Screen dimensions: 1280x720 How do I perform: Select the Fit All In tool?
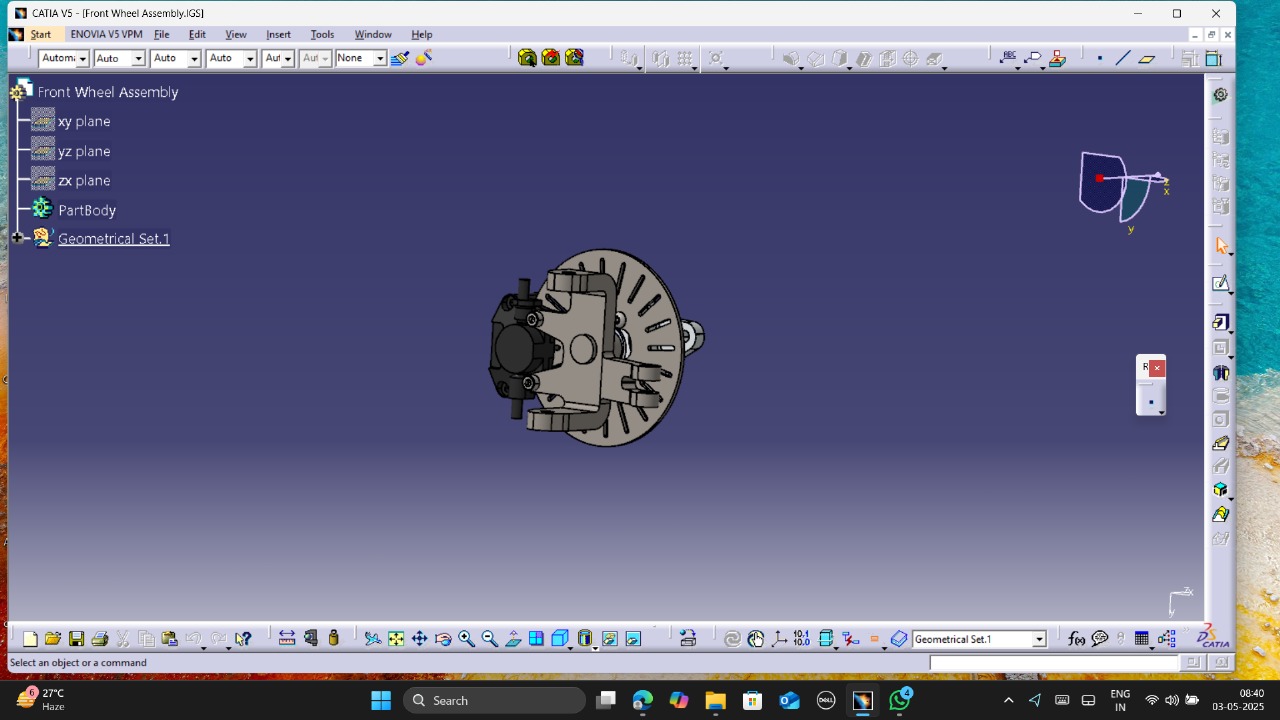point(395,637)
